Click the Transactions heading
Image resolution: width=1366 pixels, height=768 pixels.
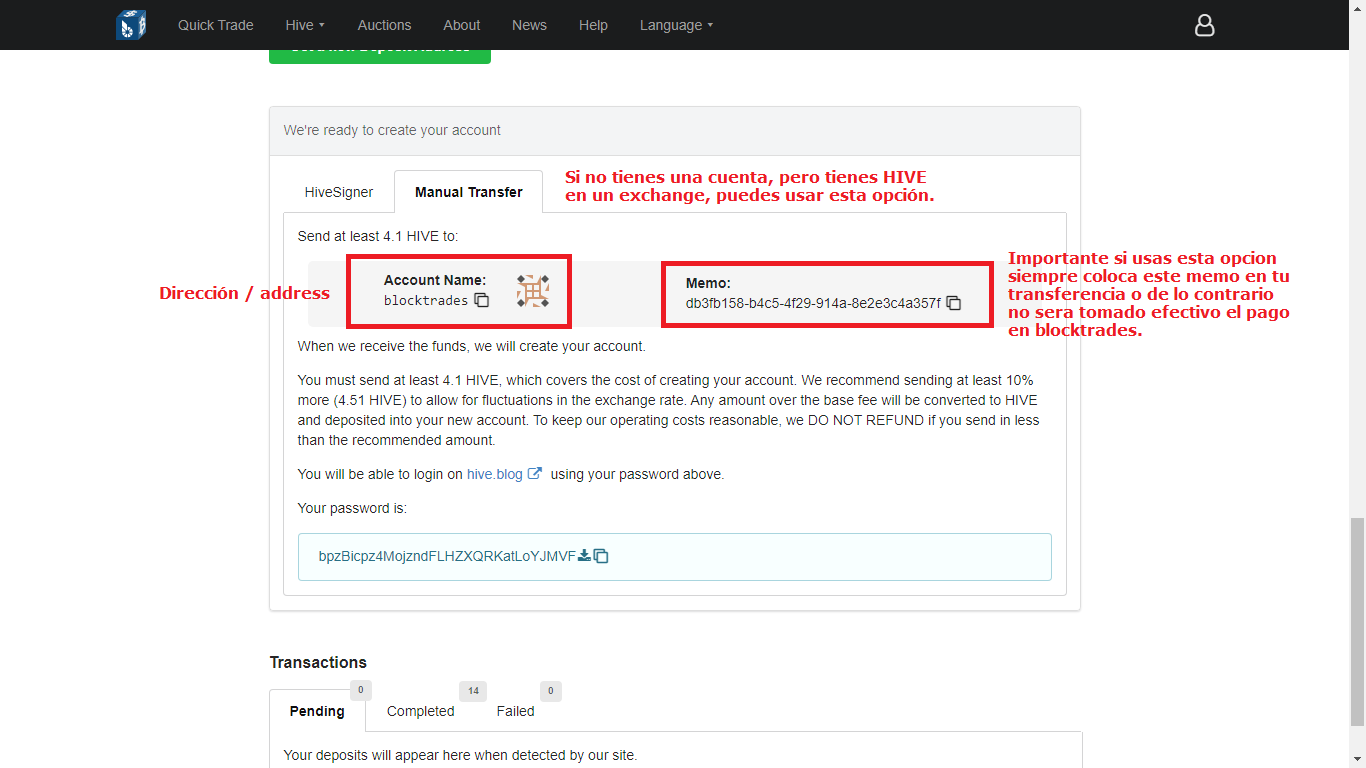(x=318, y=662)
